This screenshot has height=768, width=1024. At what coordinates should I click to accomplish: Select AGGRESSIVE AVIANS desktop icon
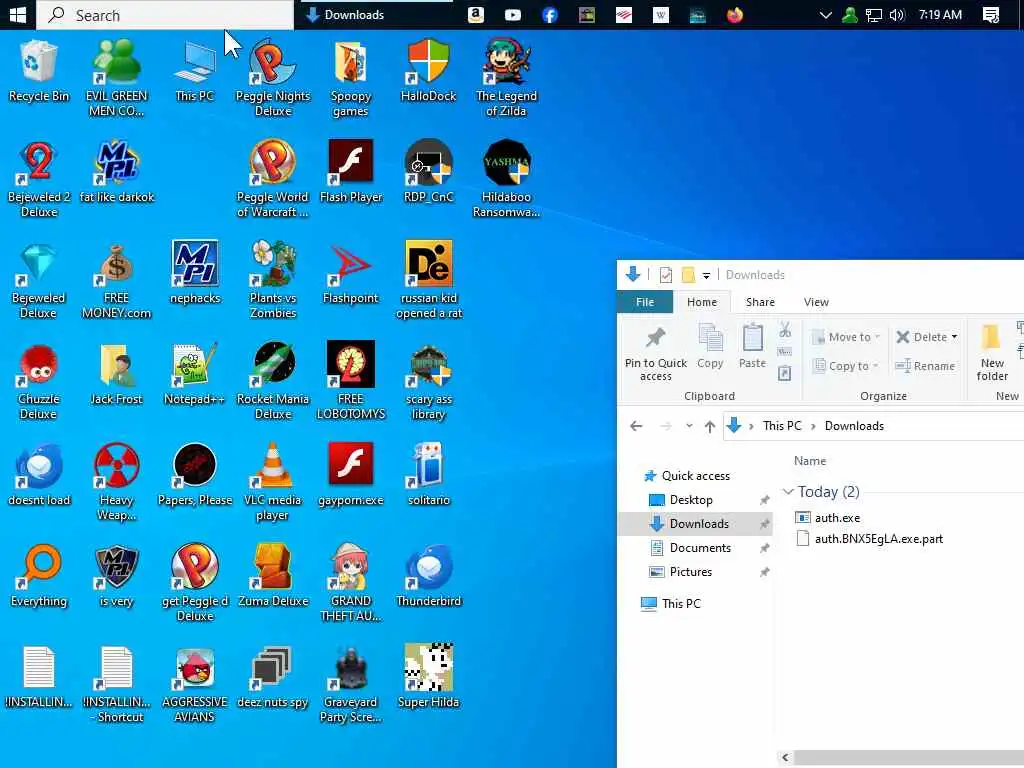(195, 684)
